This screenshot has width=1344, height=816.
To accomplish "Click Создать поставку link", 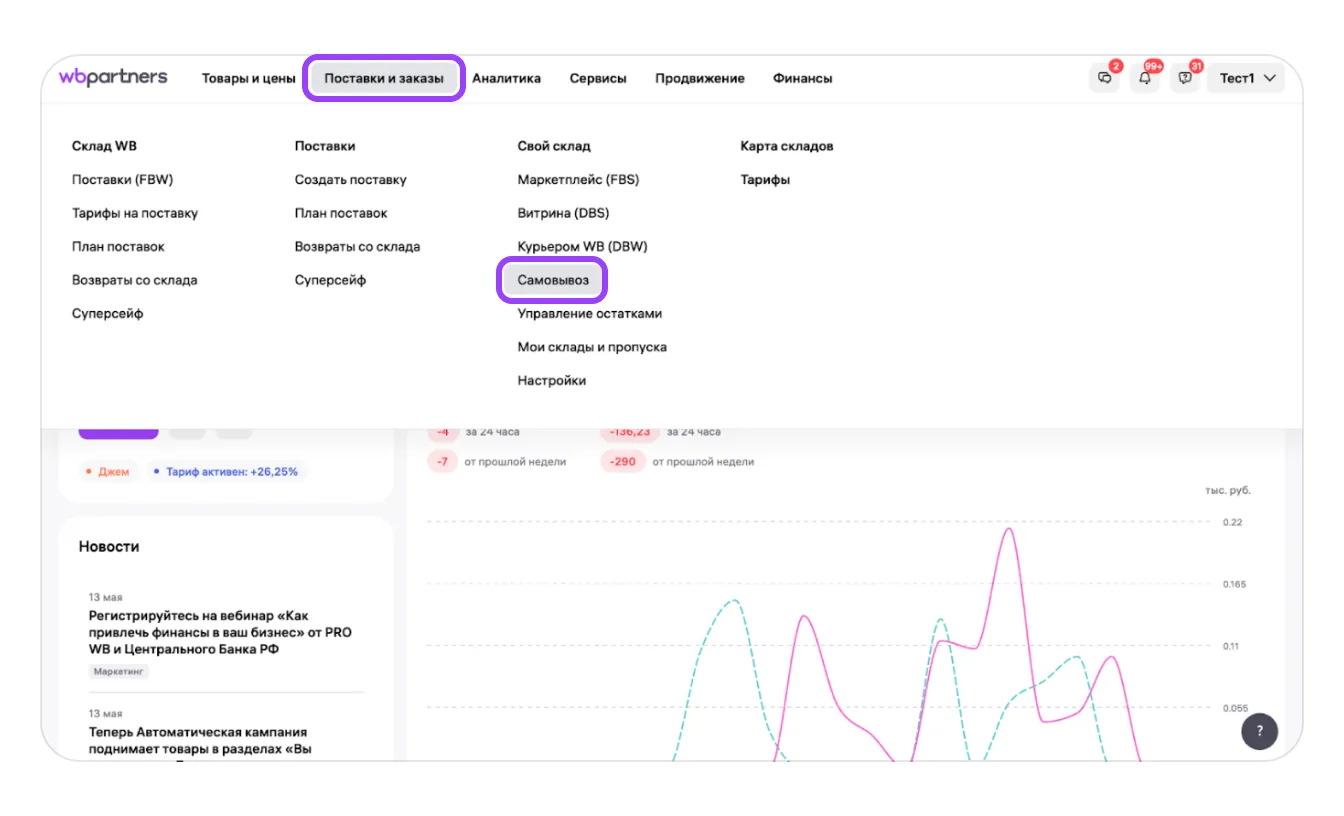I will point(350,180).
